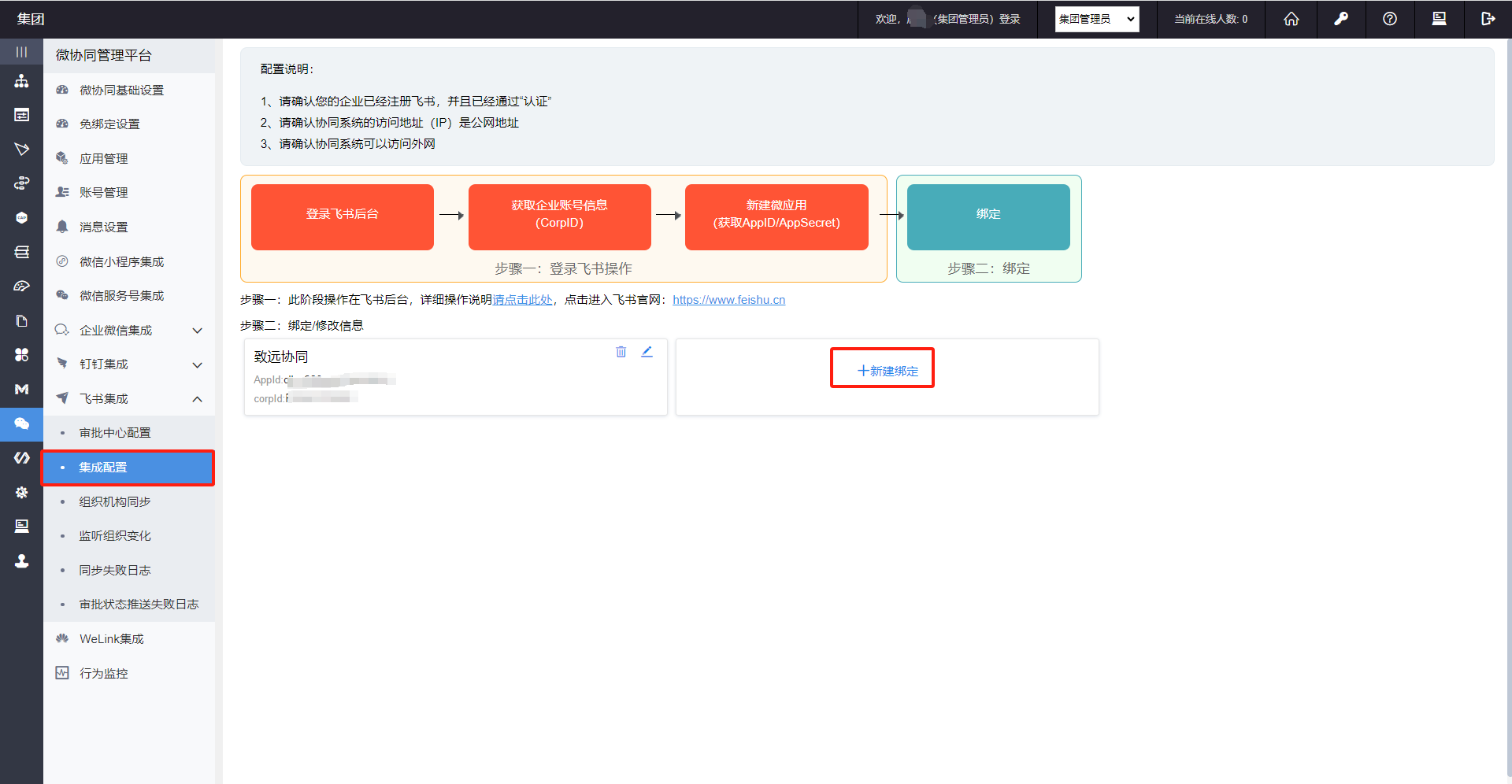Click the 集团 title in the top-left

pyautogui.click(x=31, y=19)
